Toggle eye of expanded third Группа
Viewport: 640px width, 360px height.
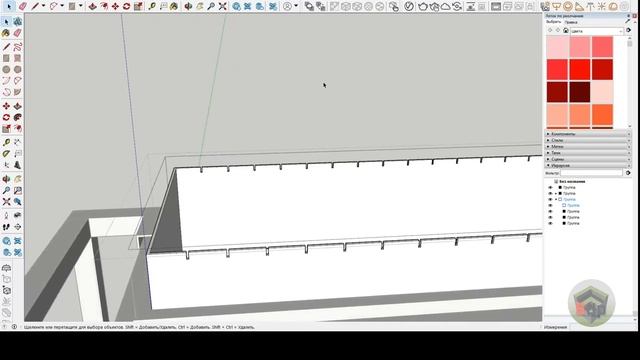[550, 200]
